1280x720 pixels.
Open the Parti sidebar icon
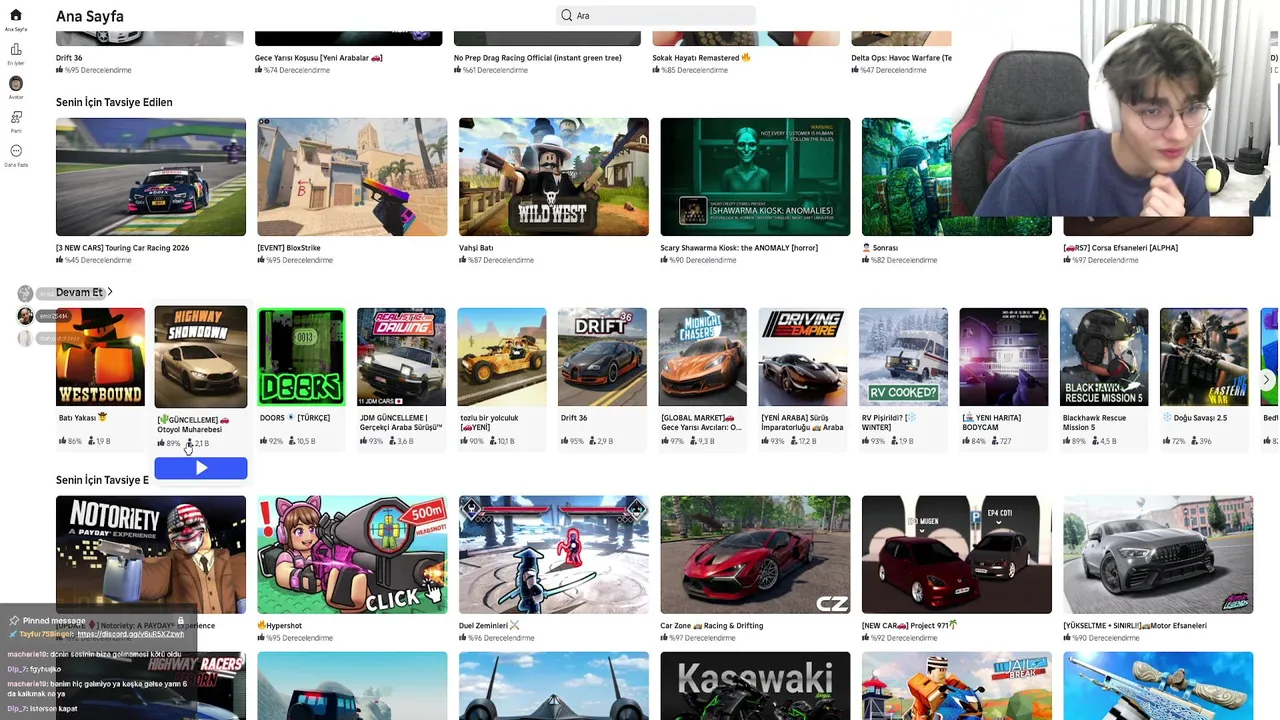tap(15, 117)
